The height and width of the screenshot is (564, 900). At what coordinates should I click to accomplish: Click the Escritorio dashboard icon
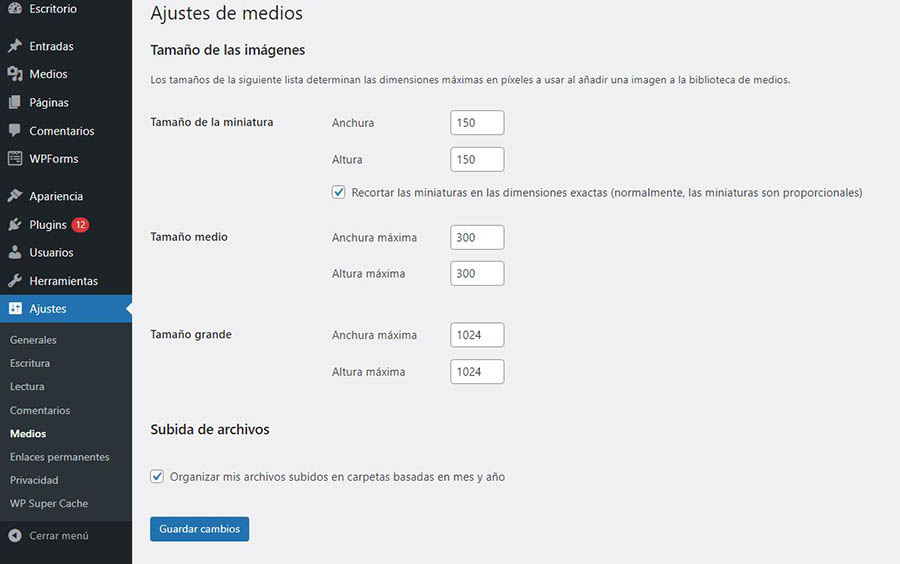(15, 9)
